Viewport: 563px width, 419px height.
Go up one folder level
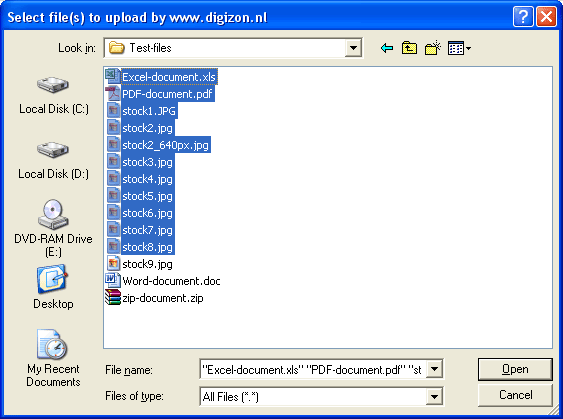(409, 48)
